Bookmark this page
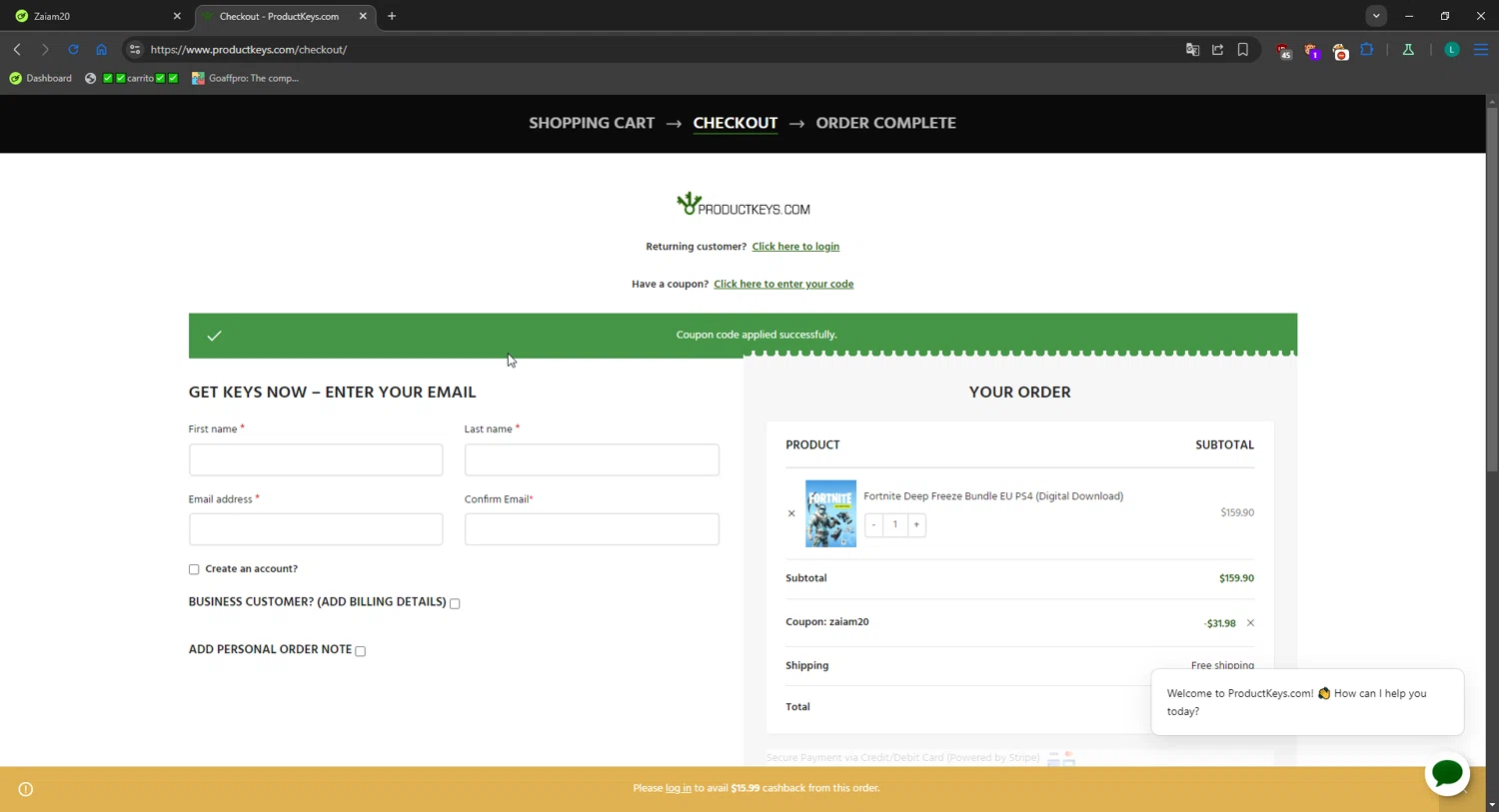The height and width of the screenshot is (812, 1499). (x=1243, y=49)
